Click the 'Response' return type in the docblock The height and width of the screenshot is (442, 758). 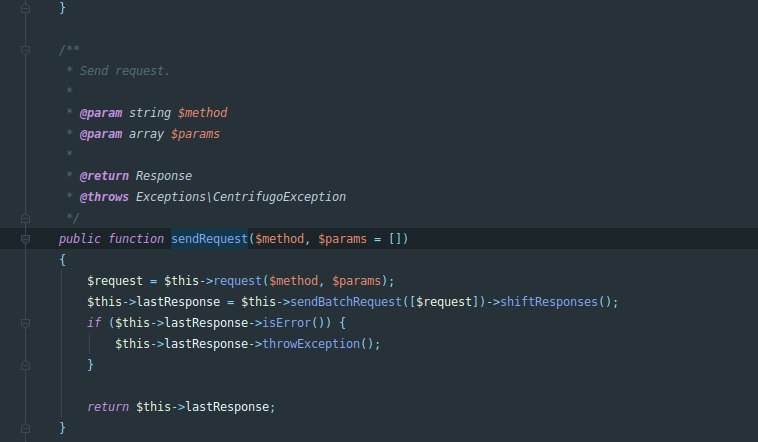[164, 176]
